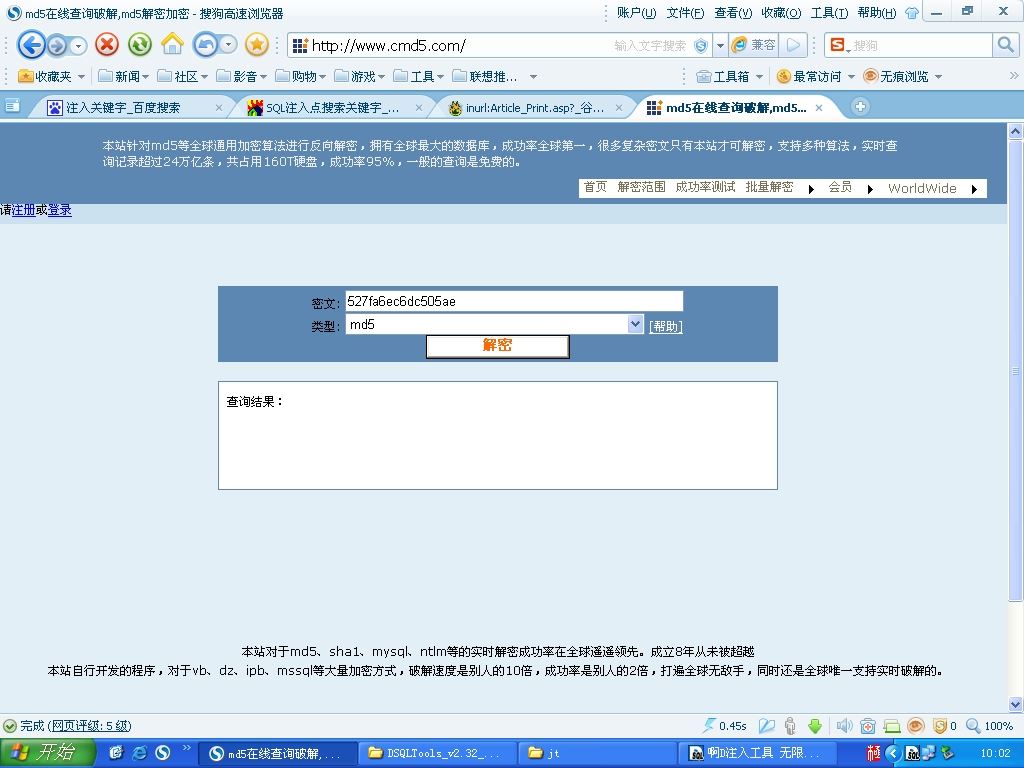Viewport: 1024px width, 768px height.
Task: Switch to the 啊D注入工具 taskbar window
Action: [758, 753]
